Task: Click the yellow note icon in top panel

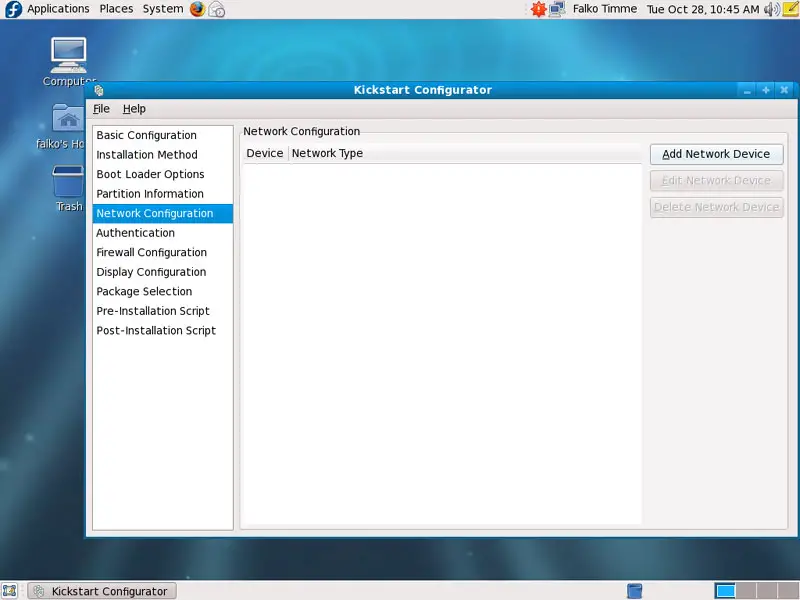Action: pyautogui.click(x=790, y=9)
